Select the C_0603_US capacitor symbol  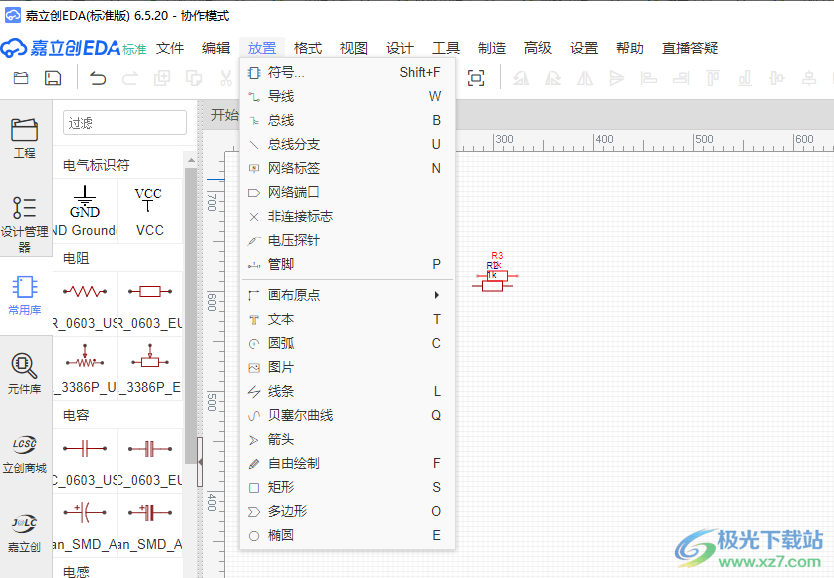pyautogui.click(x=85, y=459)
